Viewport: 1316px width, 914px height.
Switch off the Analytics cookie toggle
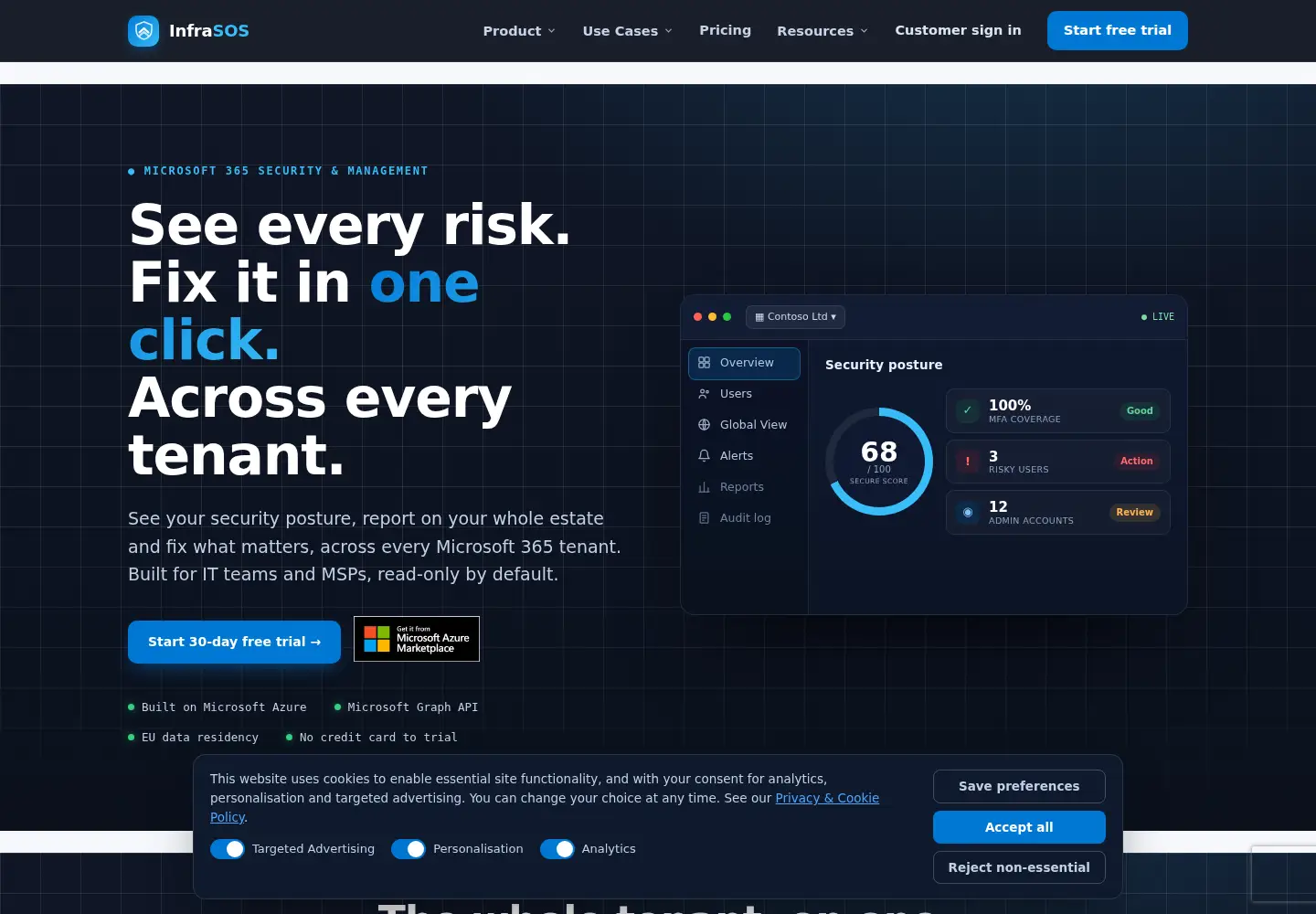click(557, 849)
